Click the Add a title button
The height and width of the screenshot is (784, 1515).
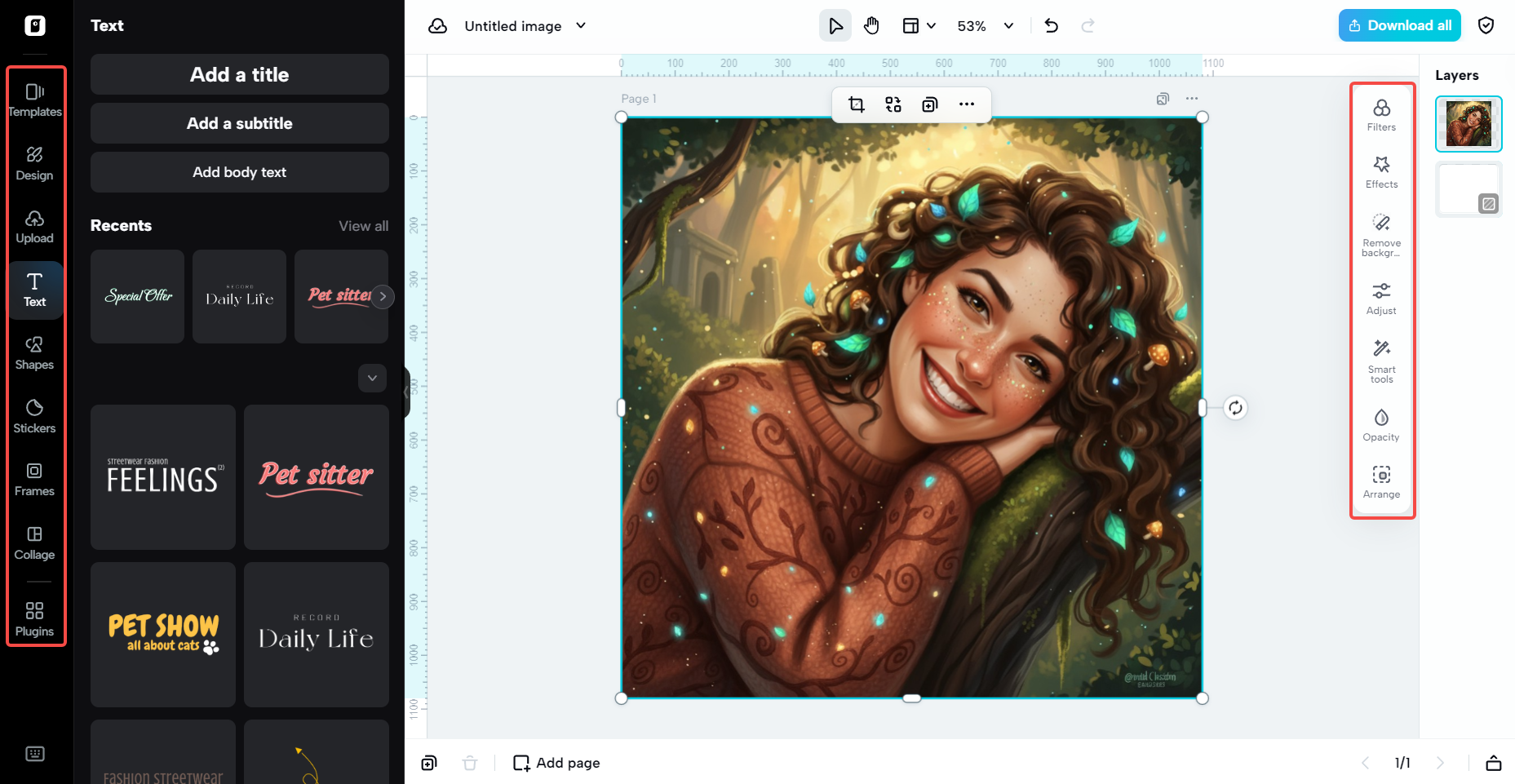[239, 75]
